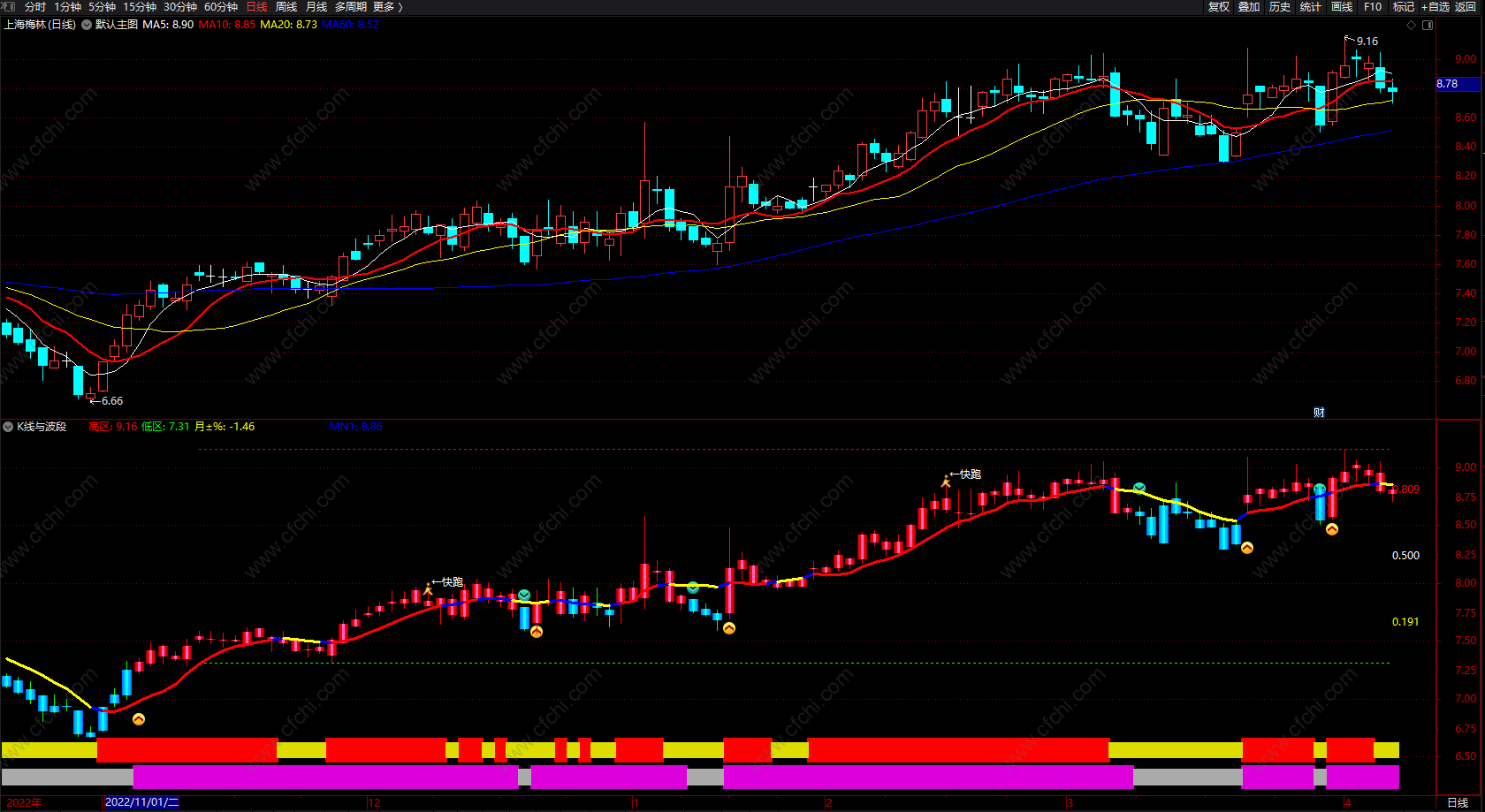Click the 标记 mark button
The width and height of the screenshot is (1485, 812).
[1404, 7]
